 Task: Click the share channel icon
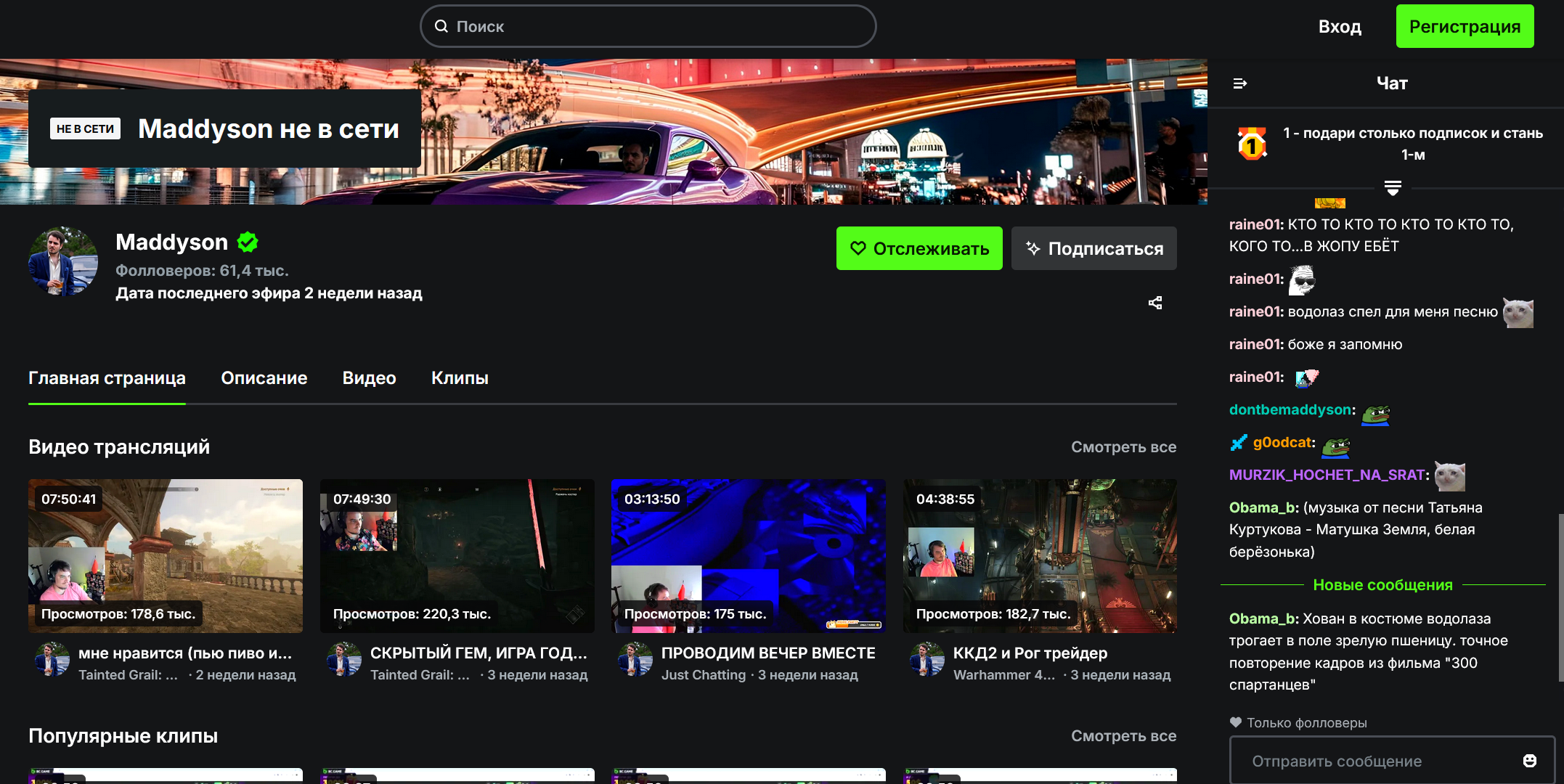click(1155, 303)
